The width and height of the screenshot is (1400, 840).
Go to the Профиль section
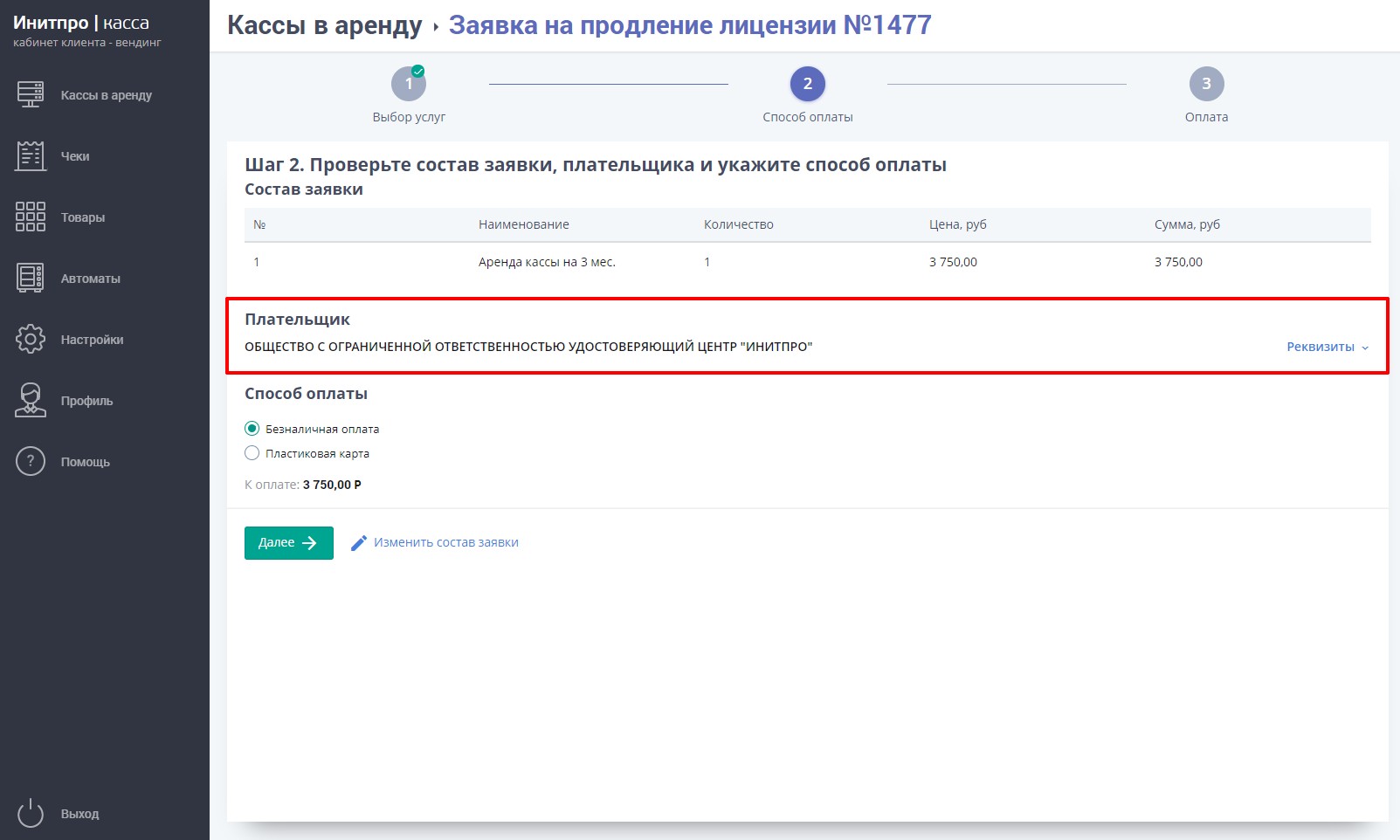click(86, 401)
